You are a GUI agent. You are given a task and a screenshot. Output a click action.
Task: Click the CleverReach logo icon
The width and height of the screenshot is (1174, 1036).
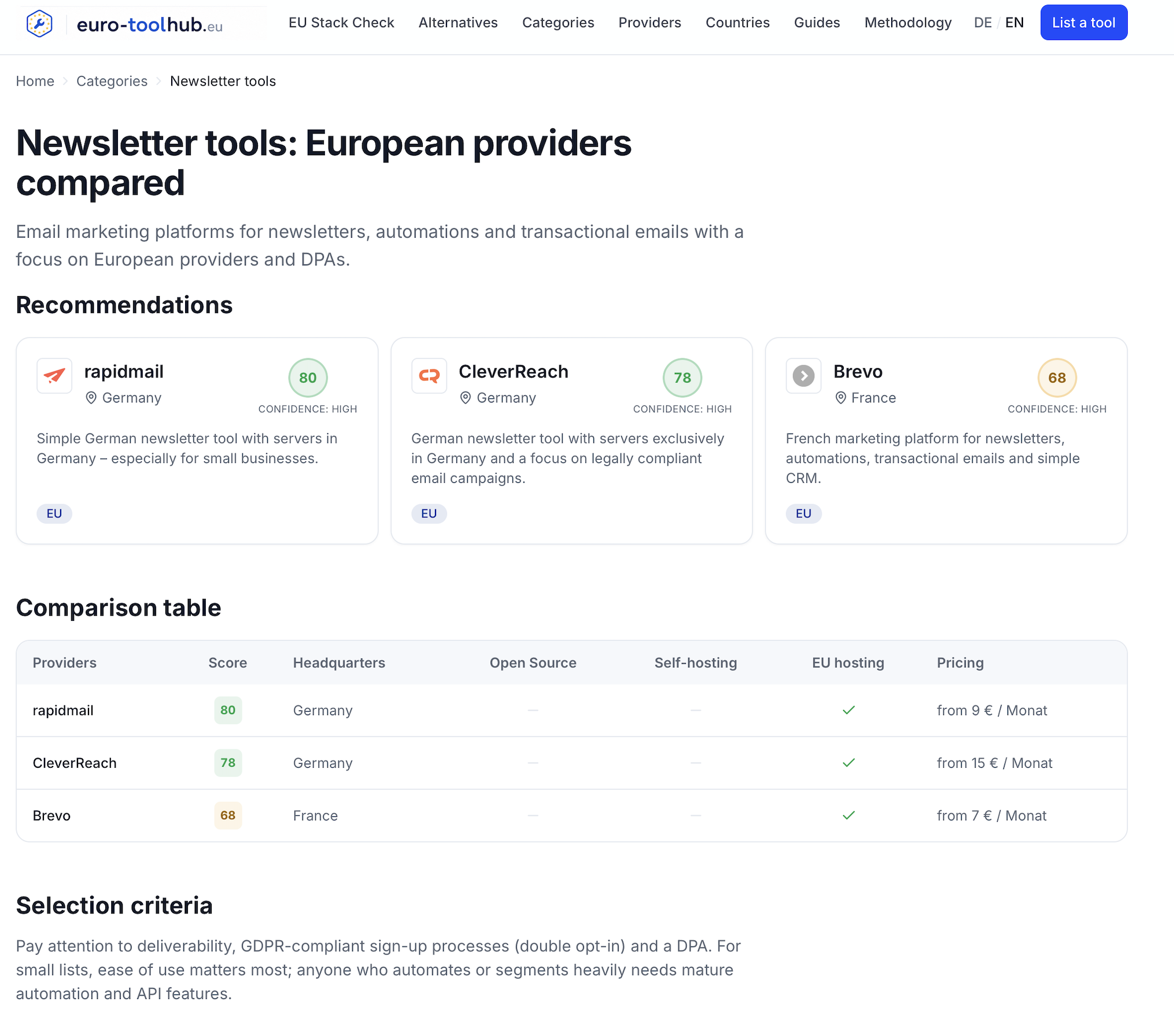click(x=429, y=376)
